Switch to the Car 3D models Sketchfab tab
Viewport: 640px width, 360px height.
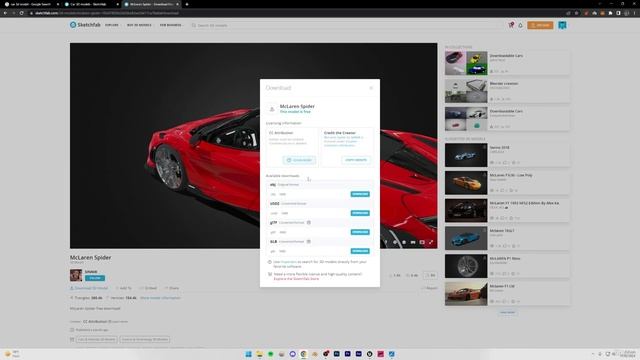tap(91, 4)
